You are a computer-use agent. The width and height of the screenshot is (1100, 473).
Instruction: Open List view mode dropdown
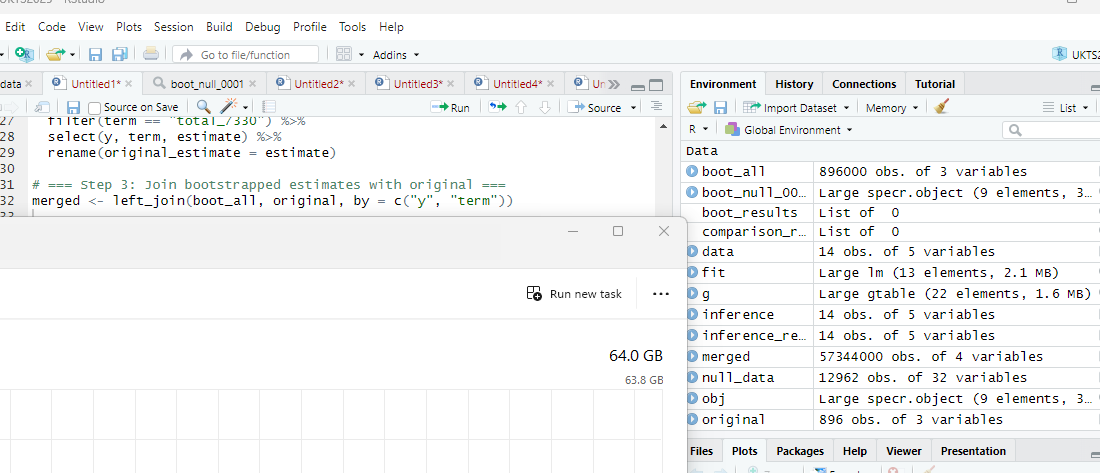(x=1066, y=107)
